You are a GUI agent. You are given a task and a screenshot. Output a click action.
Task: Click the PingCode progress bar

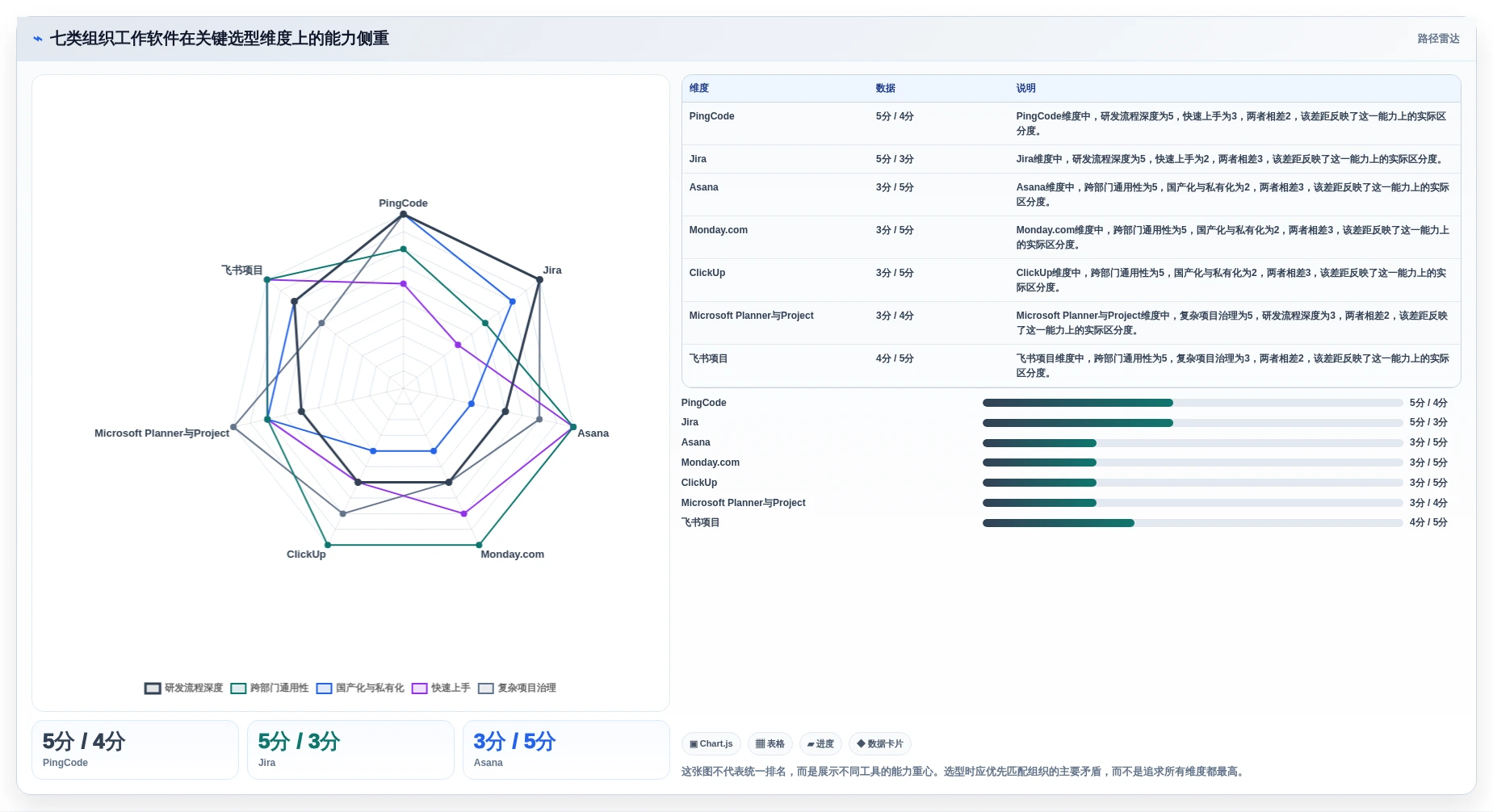1193,403
